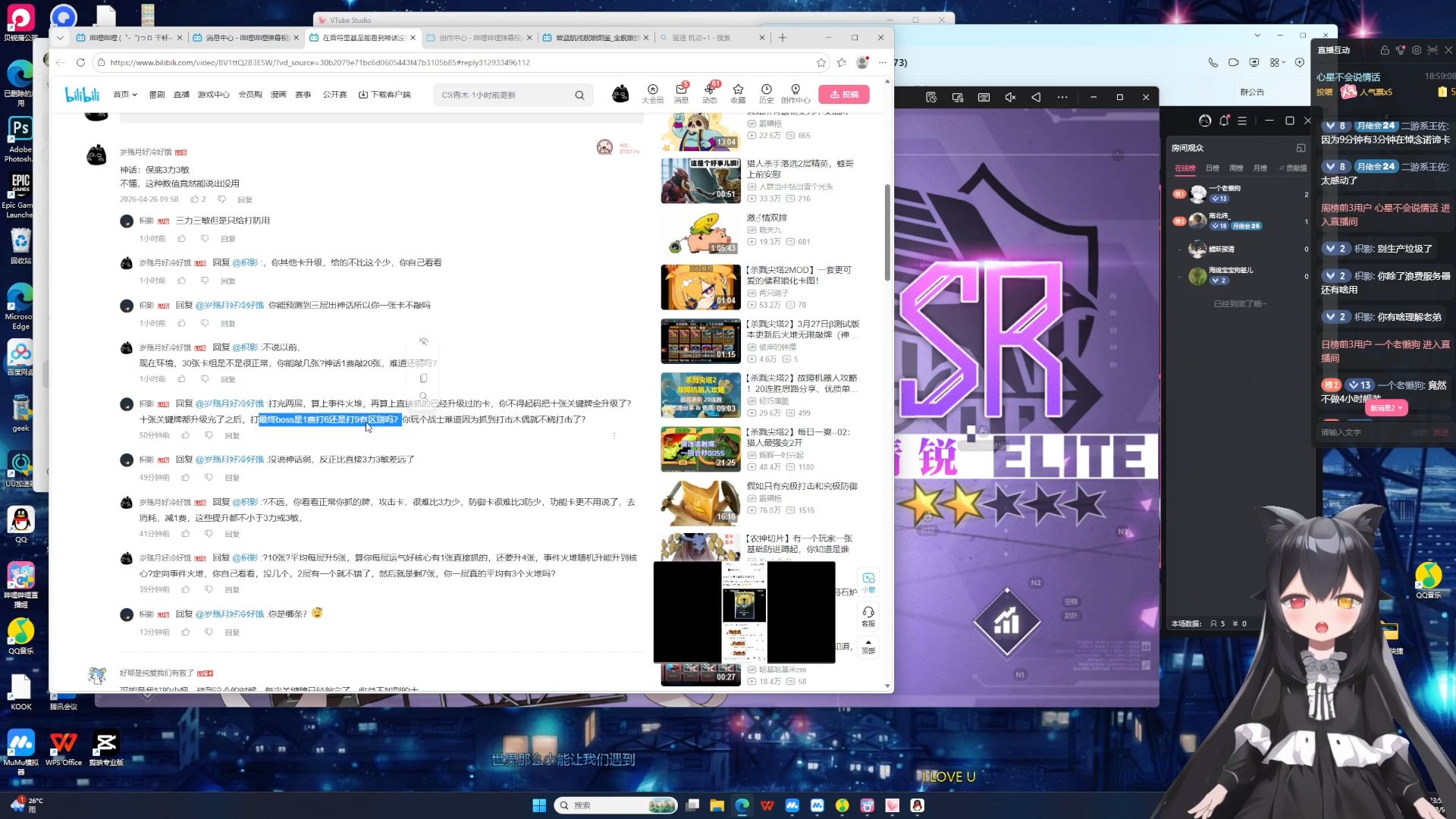
Task: Click the 客服 customer service button
Action: point(868,617)
